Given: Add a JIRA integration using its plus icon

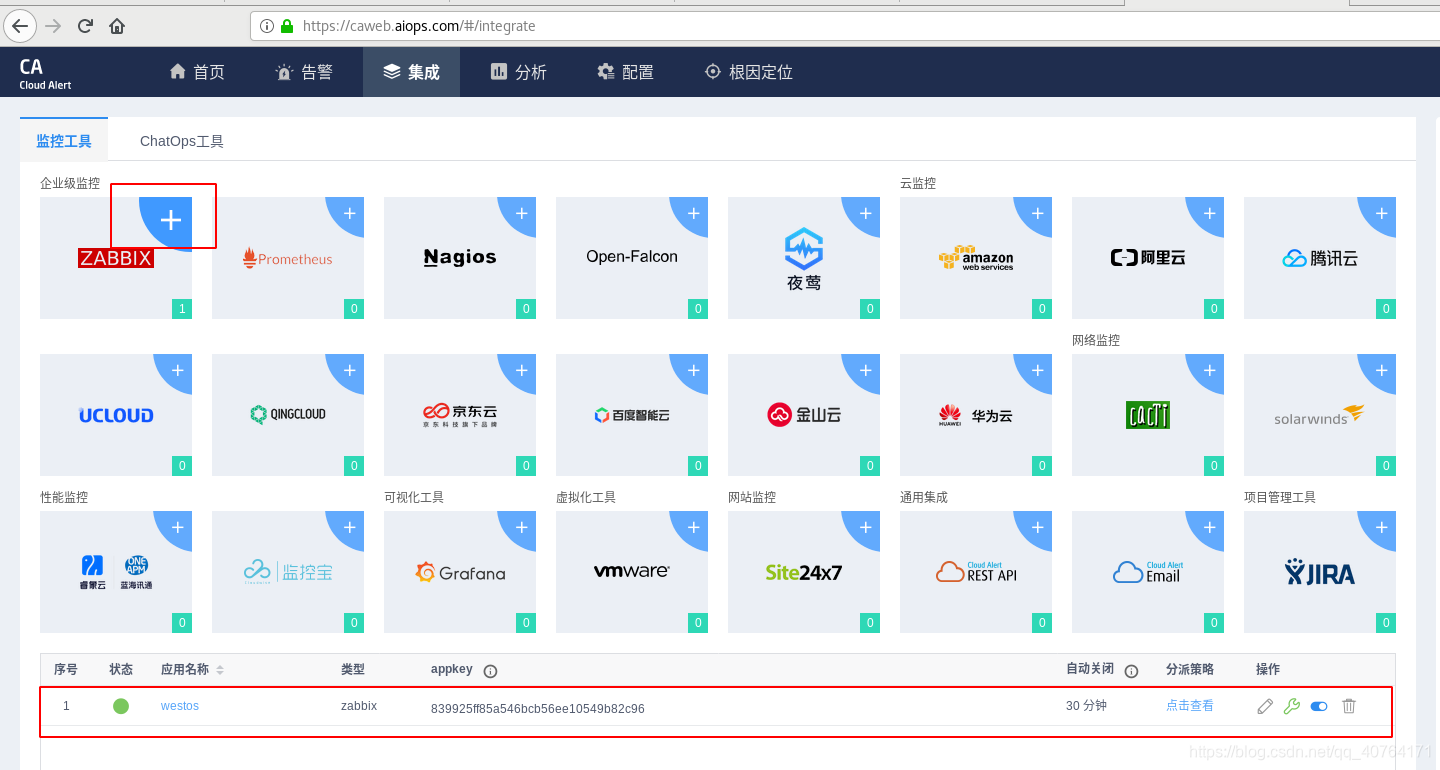Looking at the screenshot, I should point(1381,527).
